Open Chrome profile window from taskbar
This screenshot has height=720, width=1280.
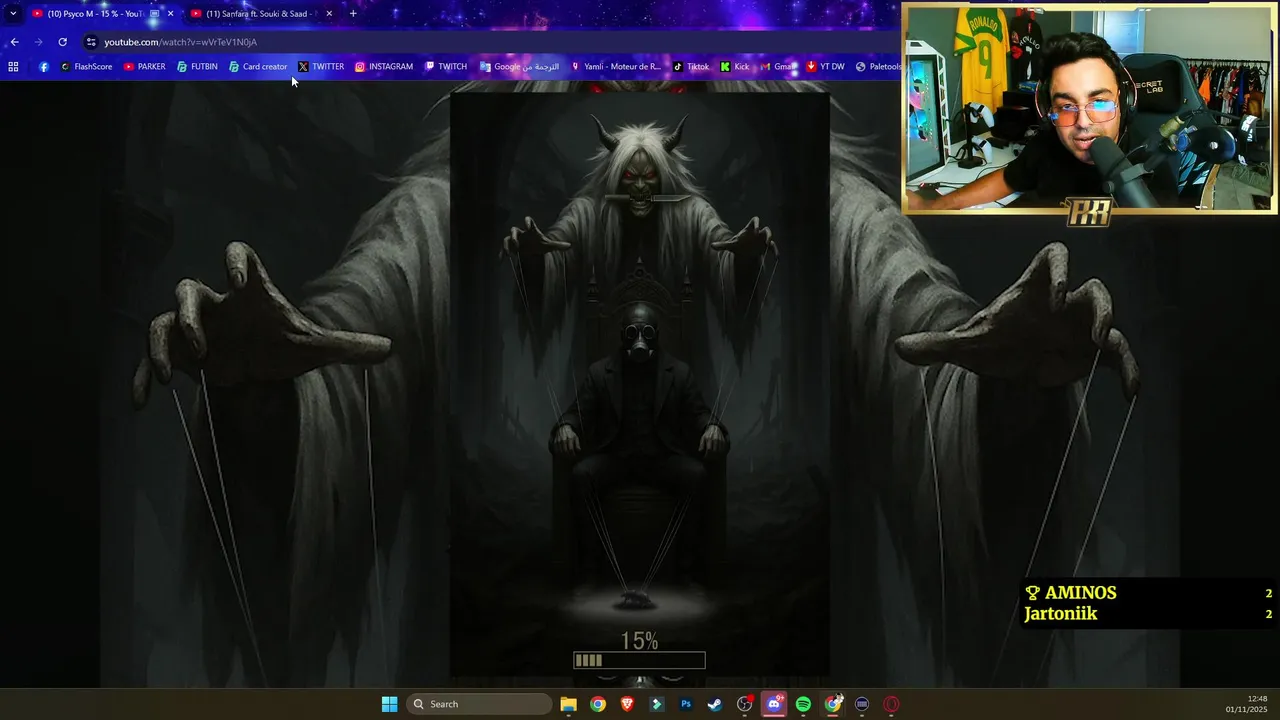[x=833, y=704]
